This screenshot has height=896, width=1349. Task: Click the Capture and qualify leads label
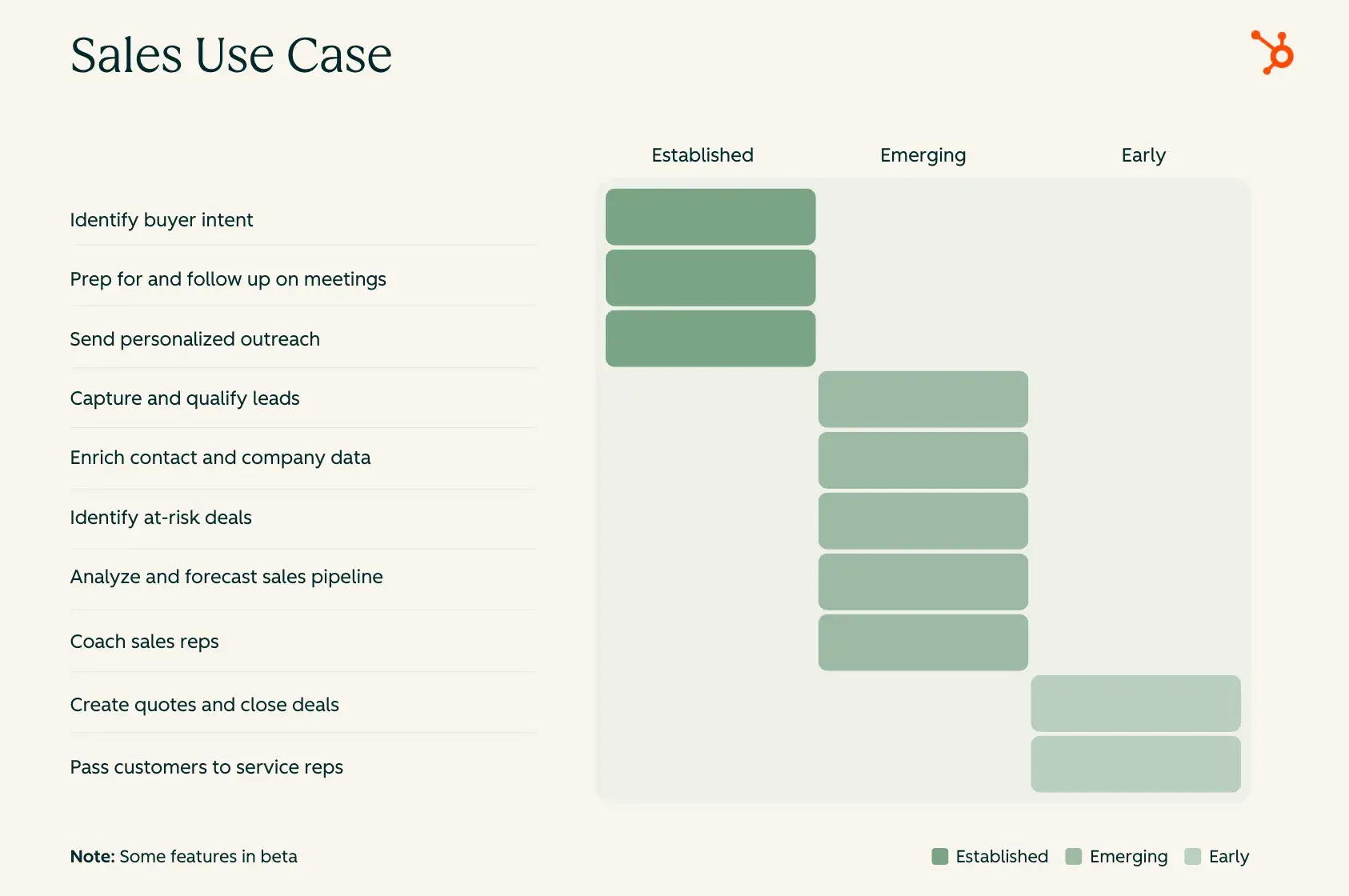(185, 398)
